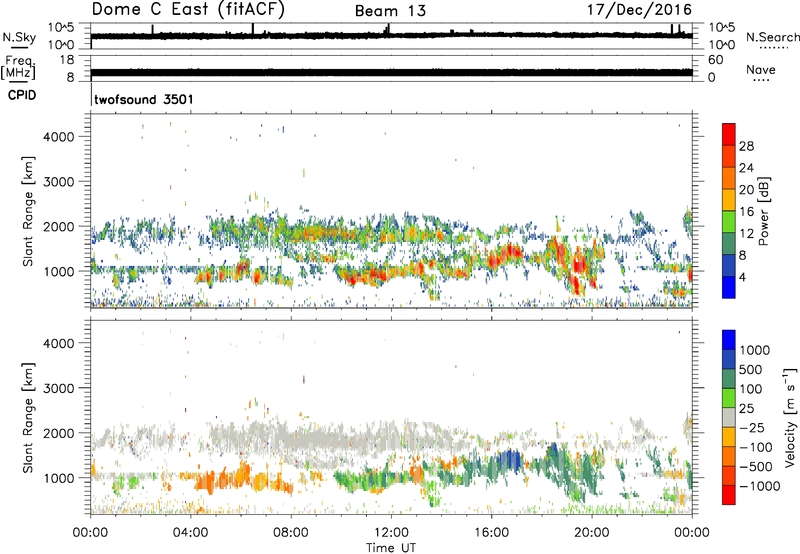The height and width of the screenshot is (554, 800).
Task: Click the blue velocity patch near 16:00–17:00
Action: click(510, 459)
